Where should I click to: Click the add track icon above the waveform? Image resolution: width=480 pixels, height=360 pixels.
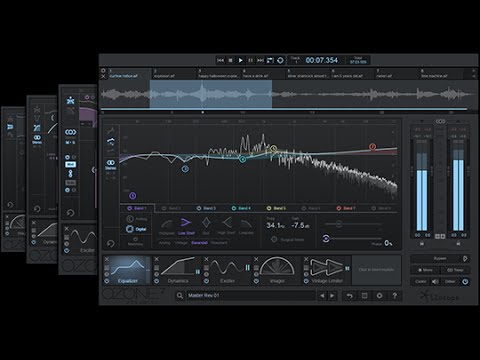103,71
